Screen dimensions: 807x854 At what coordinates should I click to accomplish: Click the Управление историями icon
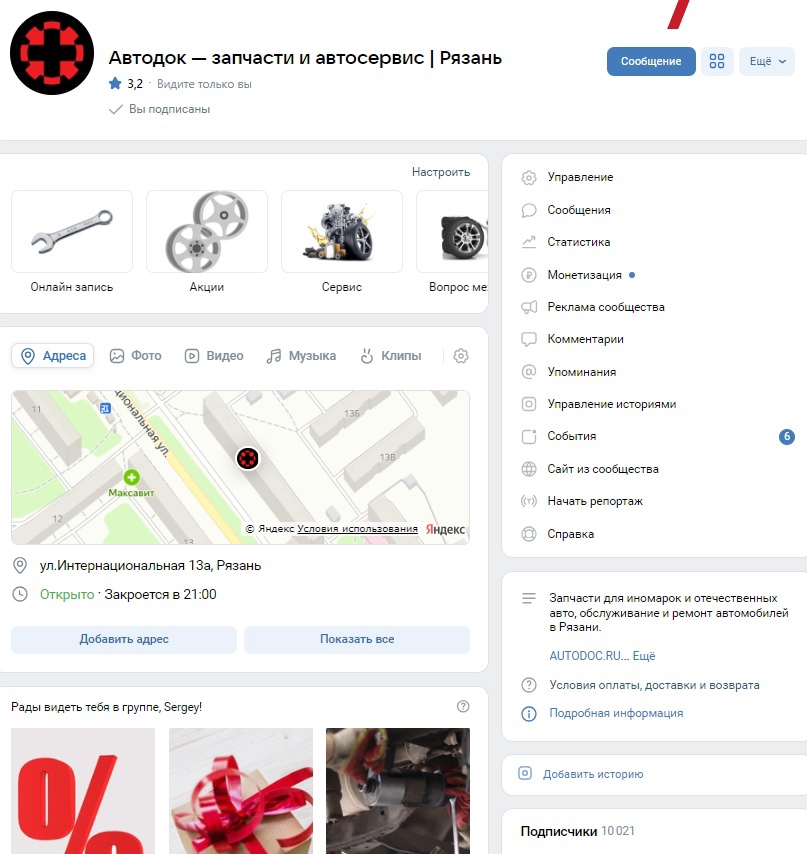click(x=529, y=404)
